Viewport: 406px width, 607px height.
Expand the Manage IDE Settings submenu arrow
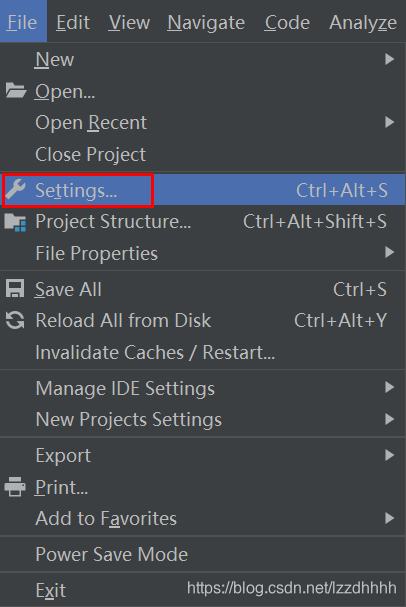point(389,387)
